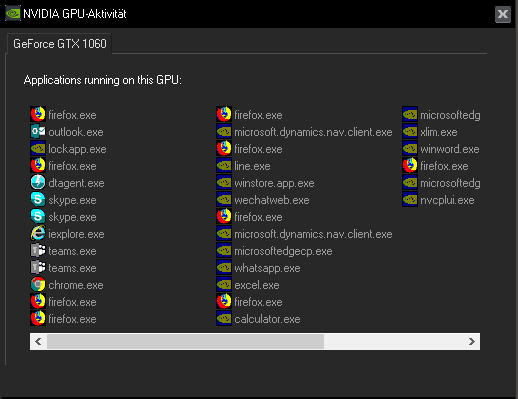Click the scrollbar right arrow

[x=472, y=341]
